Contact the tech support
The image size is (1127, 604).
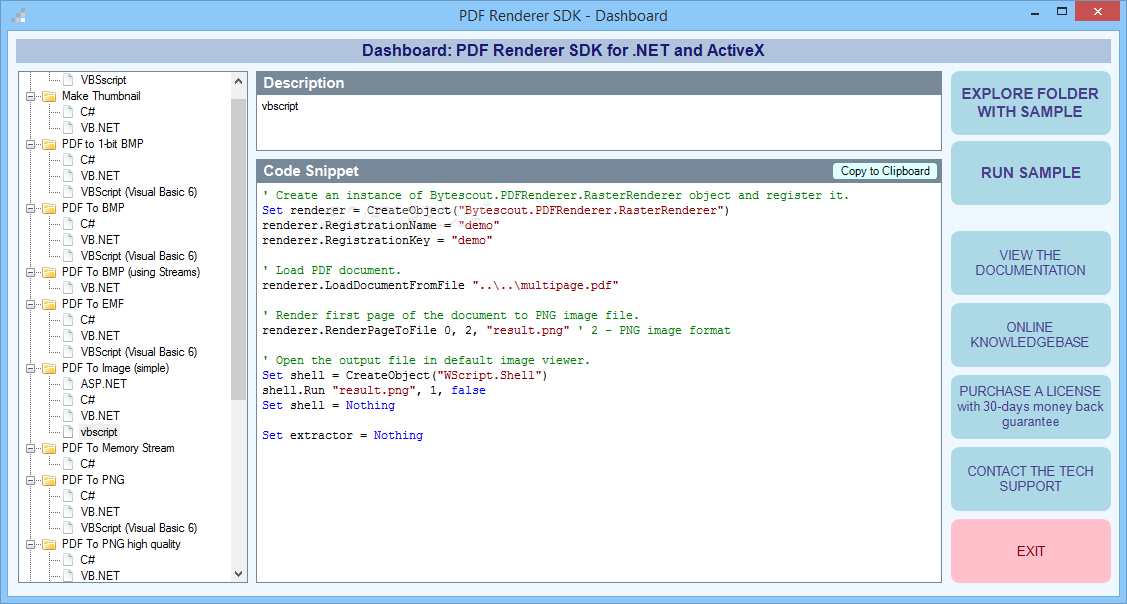pos(1031,479)
